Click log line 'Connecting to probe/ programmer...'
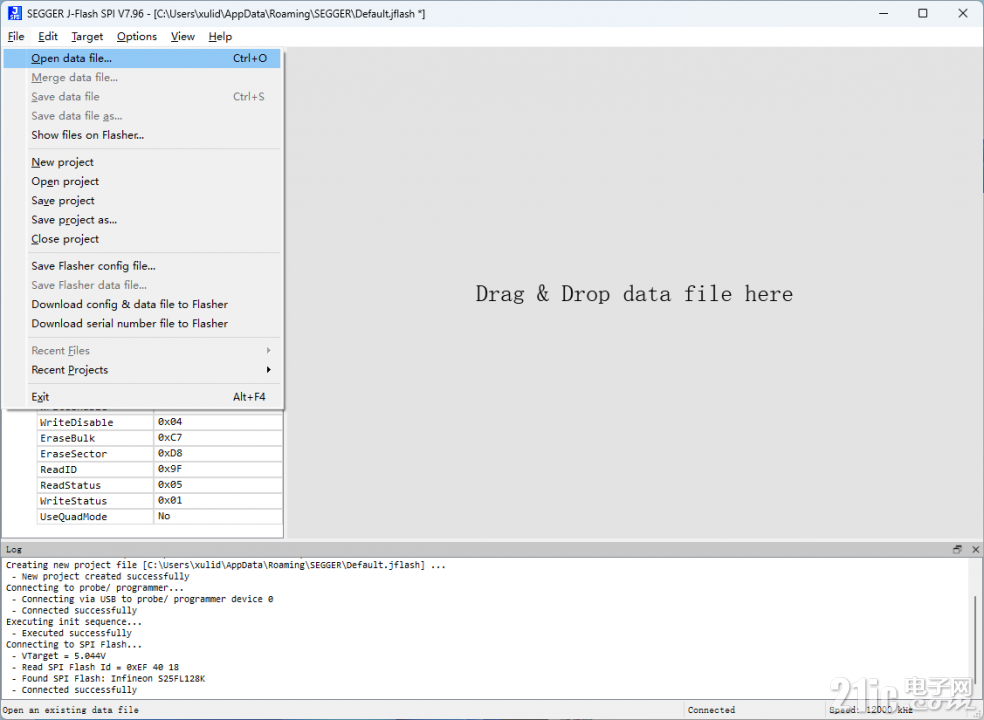This screenshot has height=720, width=984. coord(95,588)
